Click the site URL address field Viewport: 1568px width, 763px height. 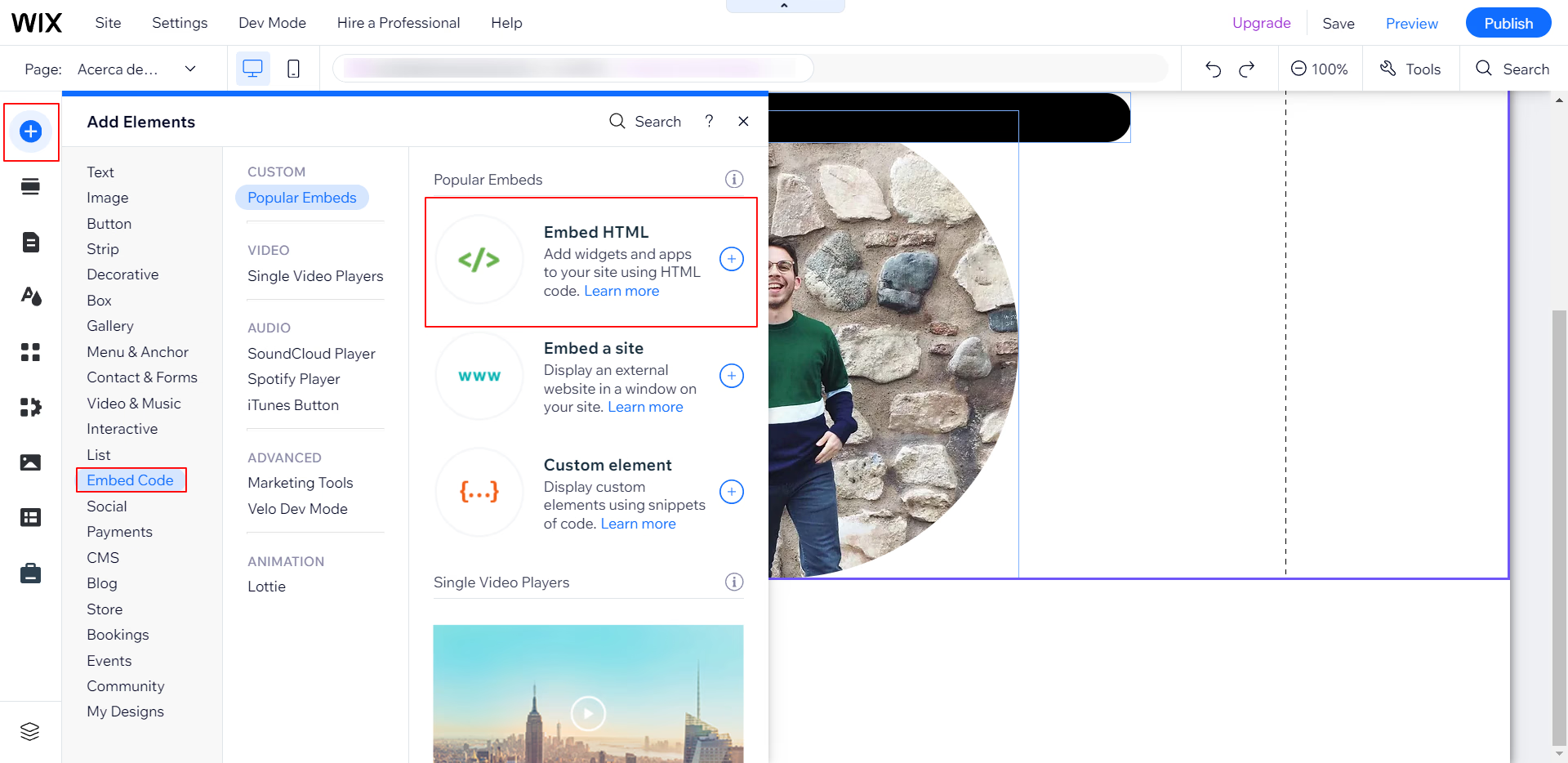click(572, 69)
